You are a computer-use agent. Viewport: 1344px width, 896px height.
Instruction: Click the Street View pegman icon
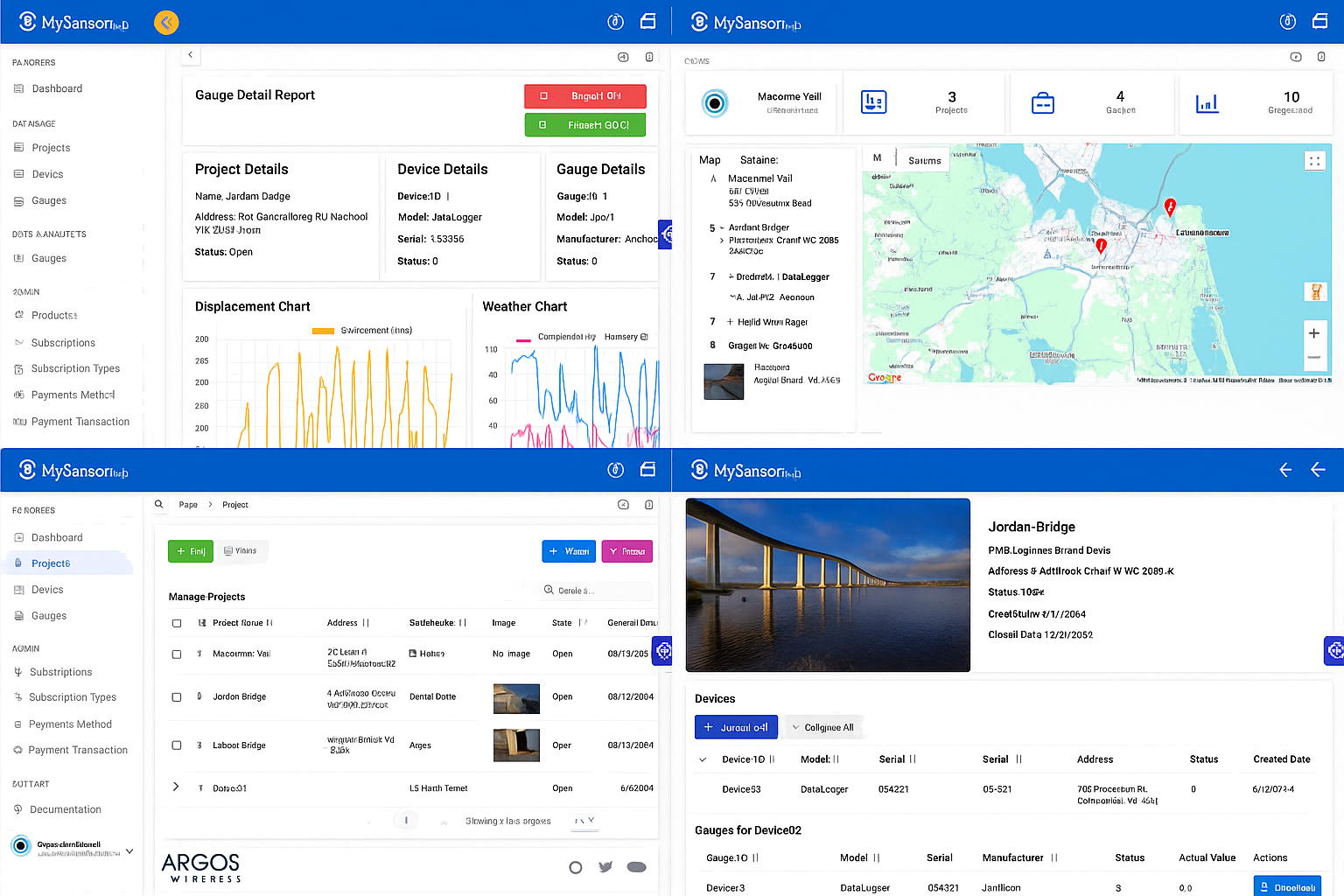point(1314,291)
